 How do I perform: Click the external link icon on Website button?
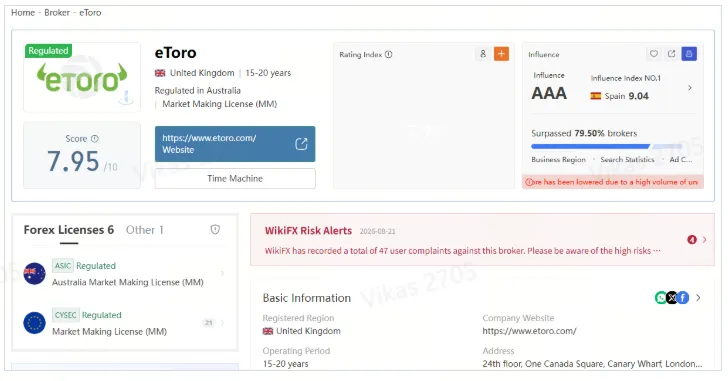tap(301, 144)
